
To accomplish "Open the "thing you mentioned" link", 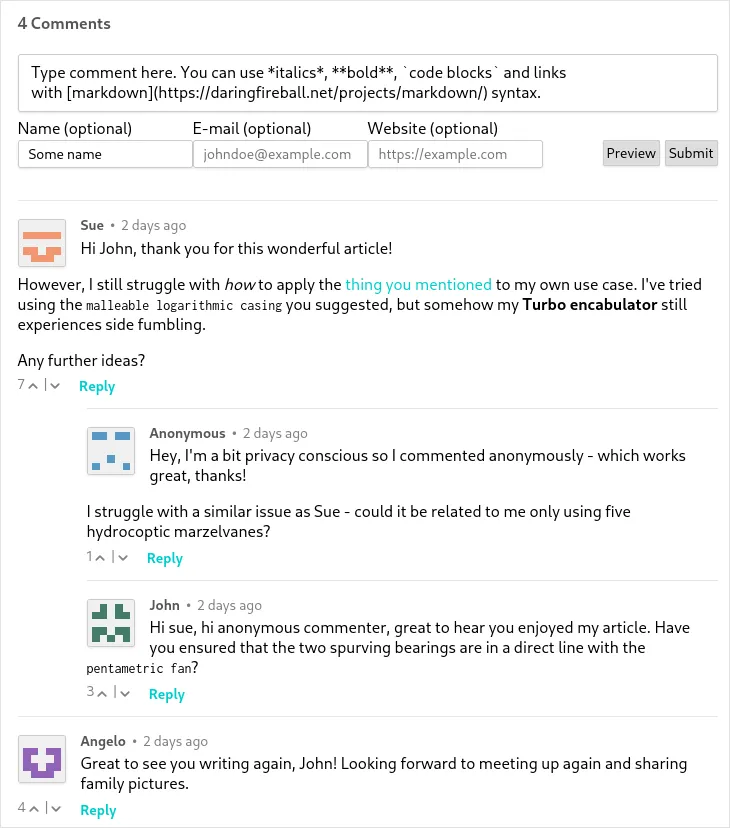I will coord(418,284).
